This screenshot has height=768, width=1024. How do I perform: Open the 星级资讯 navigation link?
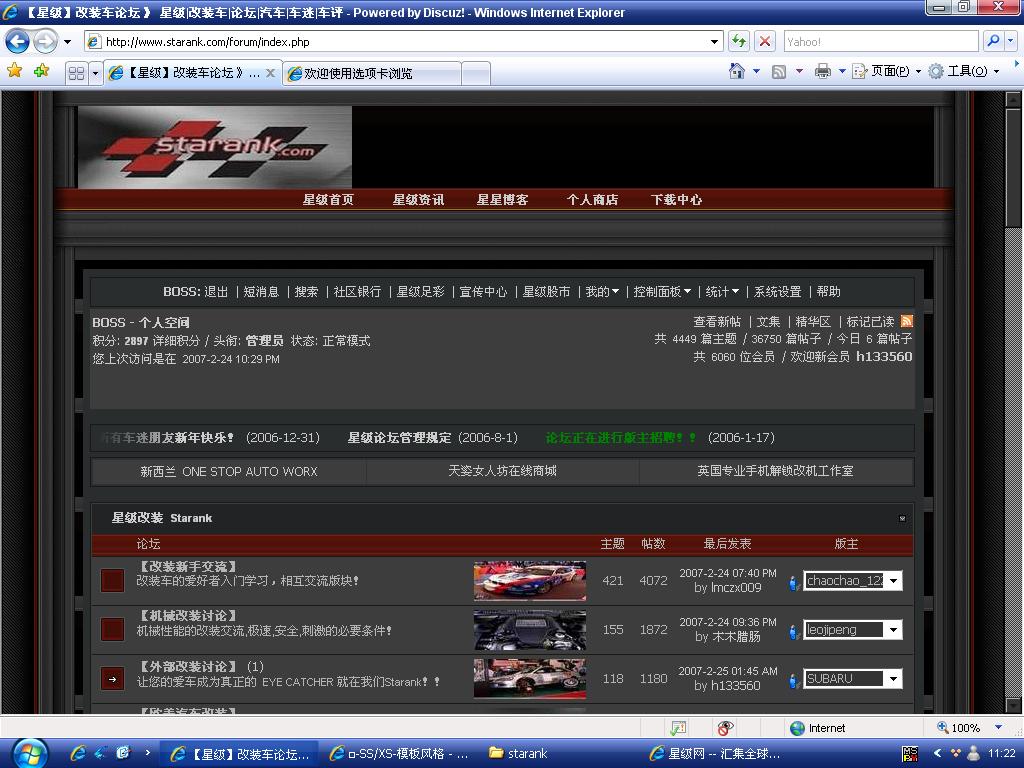tap(418, 200)
